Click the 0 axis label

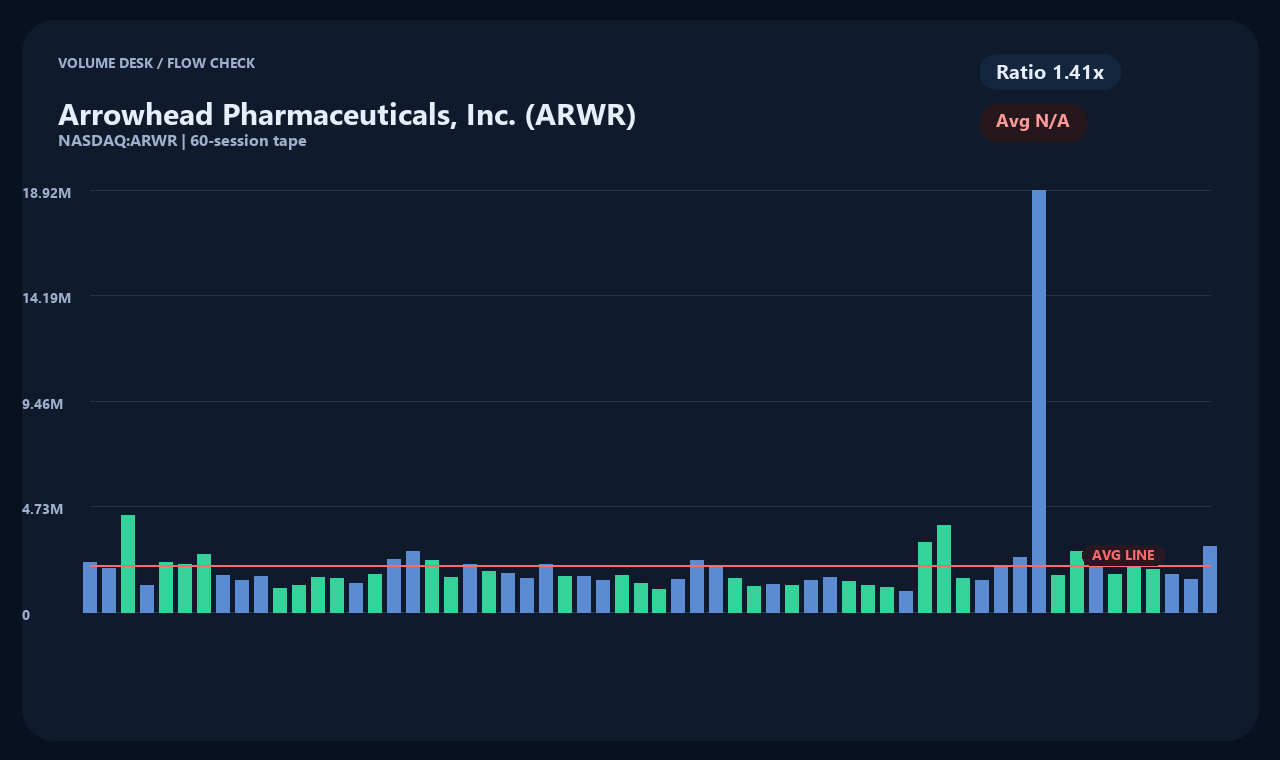(26, 615)
